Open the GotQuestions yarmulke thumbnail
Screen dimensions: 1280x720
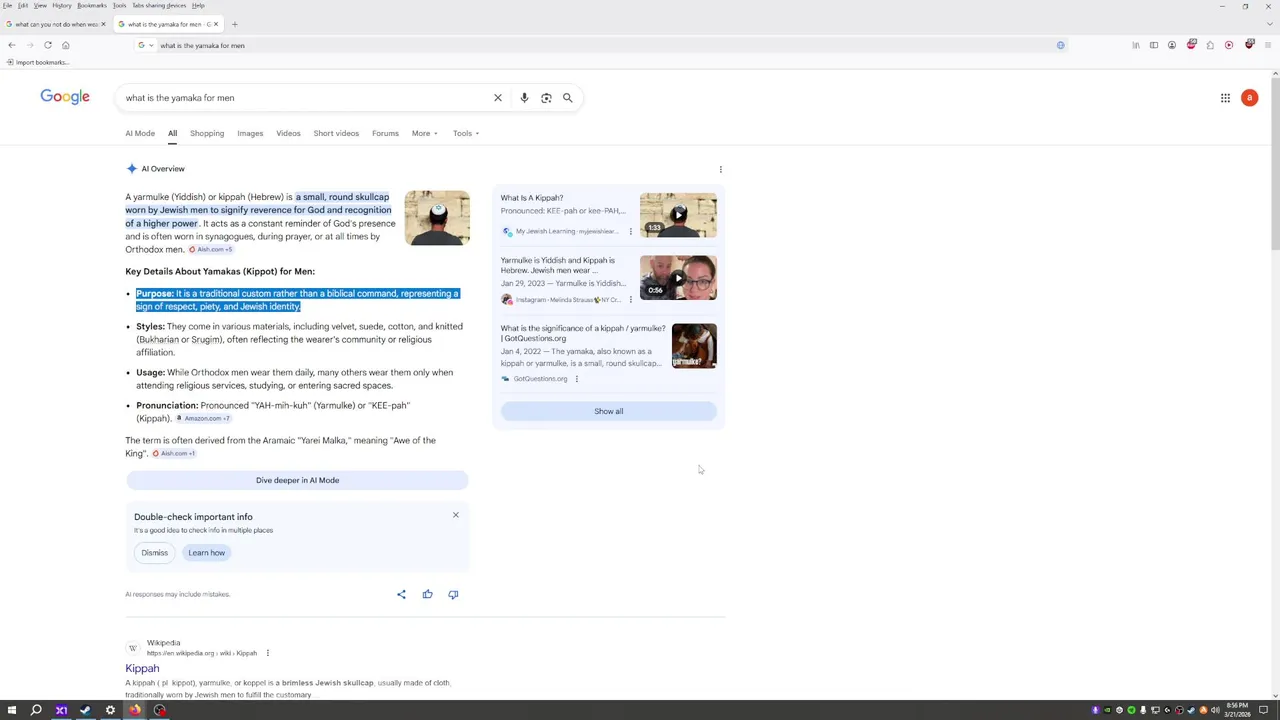click(694, 346)
